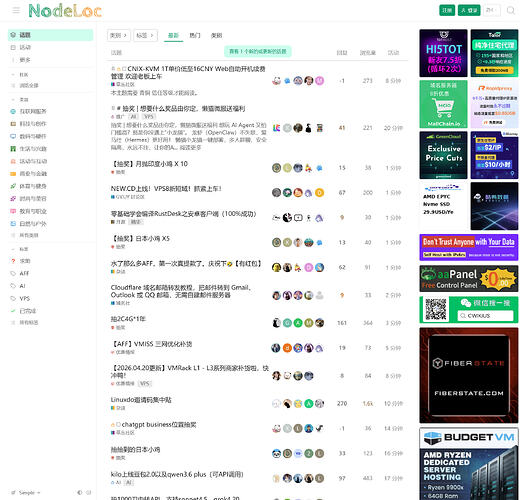This screenshot has height=500, width=520.
Task: Open the Linuxdo topic link
Action: 141,400
